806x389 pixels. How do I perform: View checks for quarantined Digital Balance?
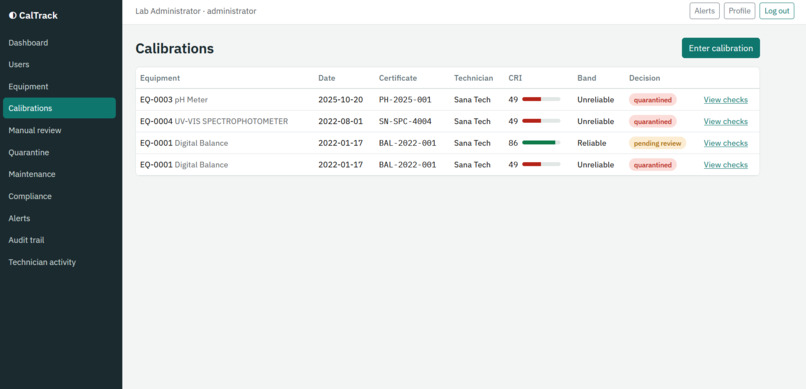725,165
